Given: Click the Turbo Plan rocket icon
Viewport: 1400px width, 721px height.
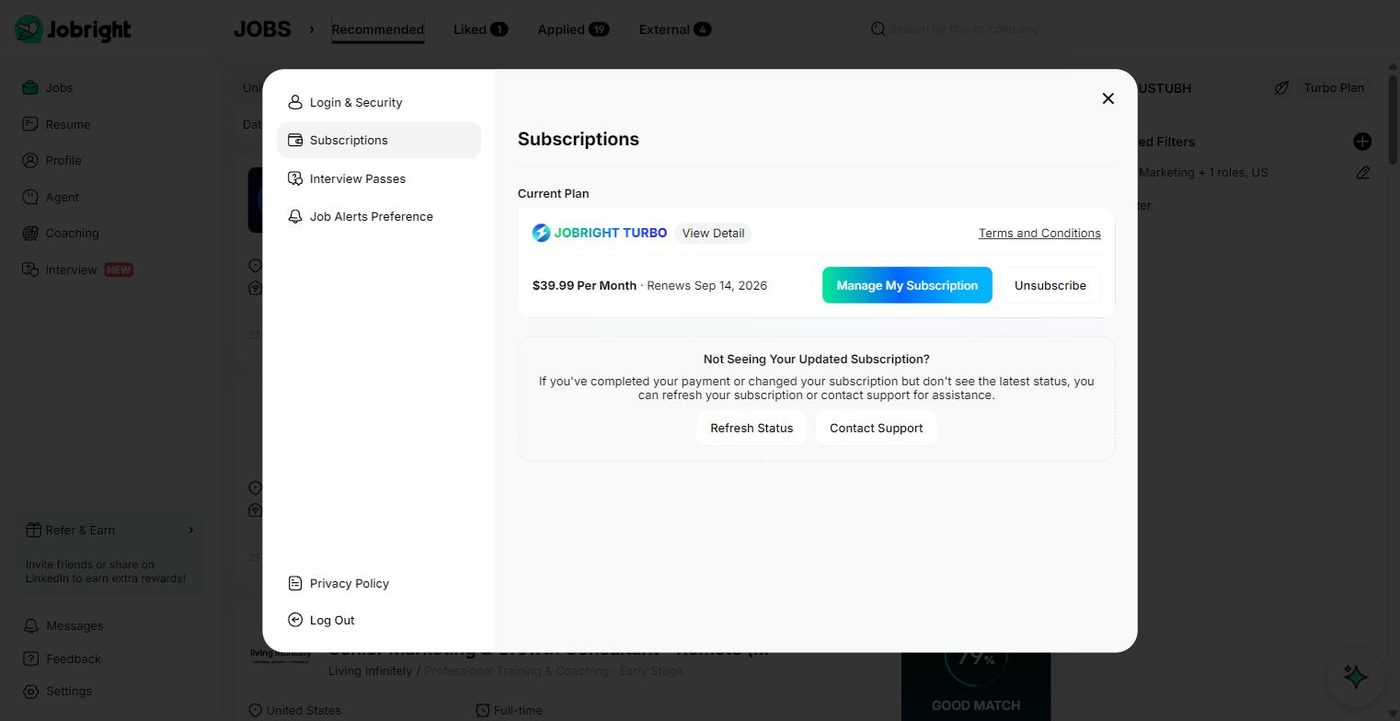Looking at the screenshot, I should pos(1282,88).
